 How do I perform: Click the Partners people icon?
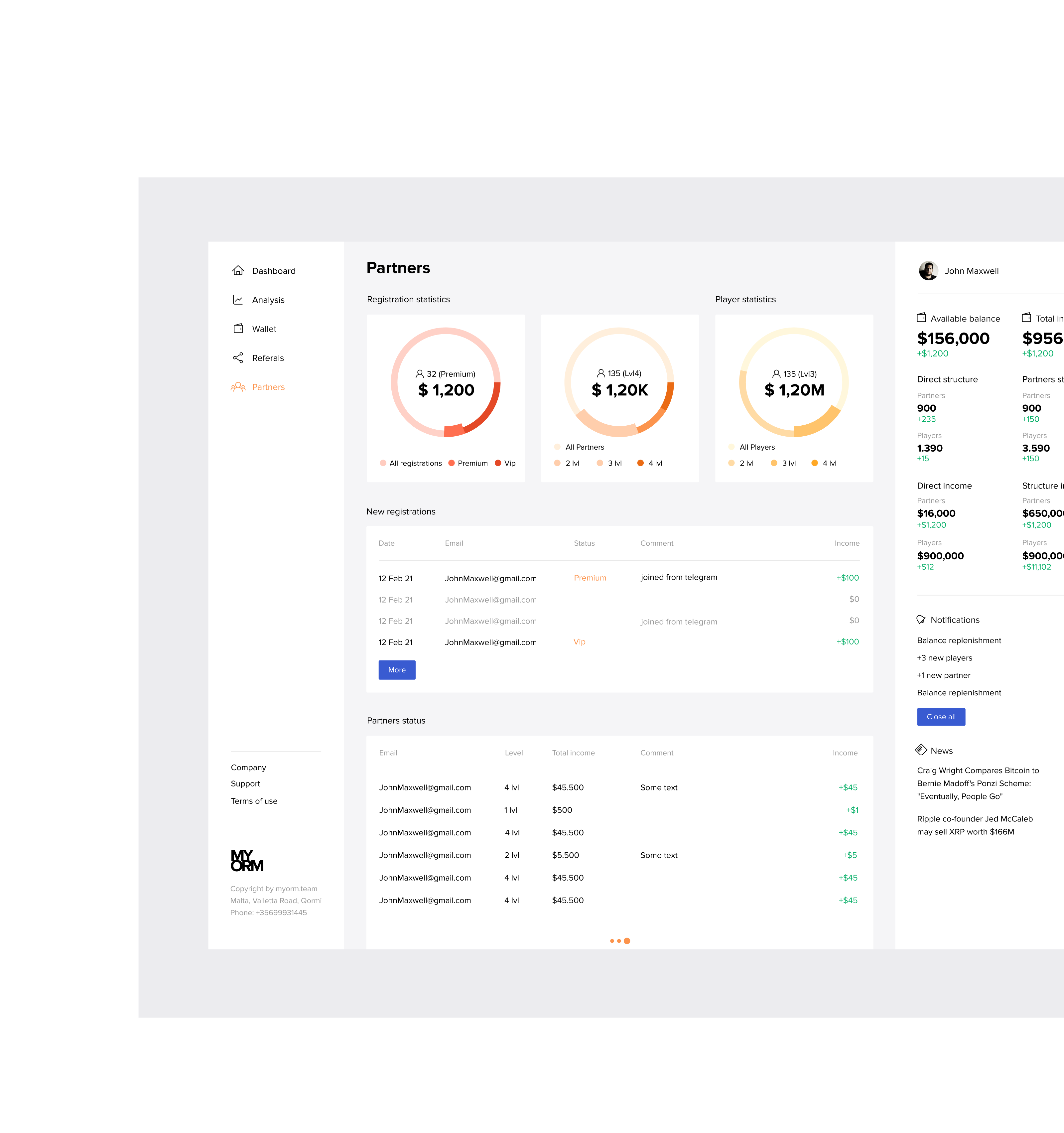pyautogui.click(x=238, y=387)
